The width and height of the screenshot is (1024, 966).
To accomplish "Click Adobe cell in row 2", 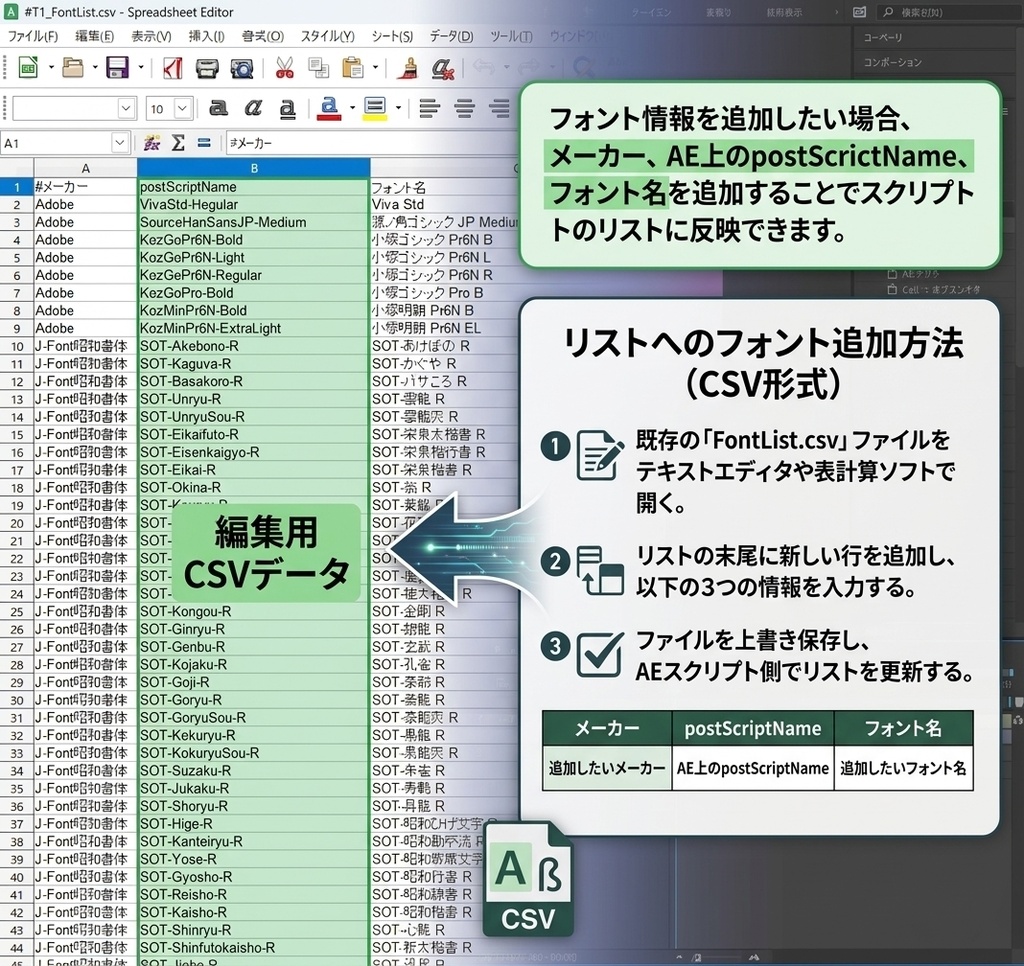I will pos(86,204).
